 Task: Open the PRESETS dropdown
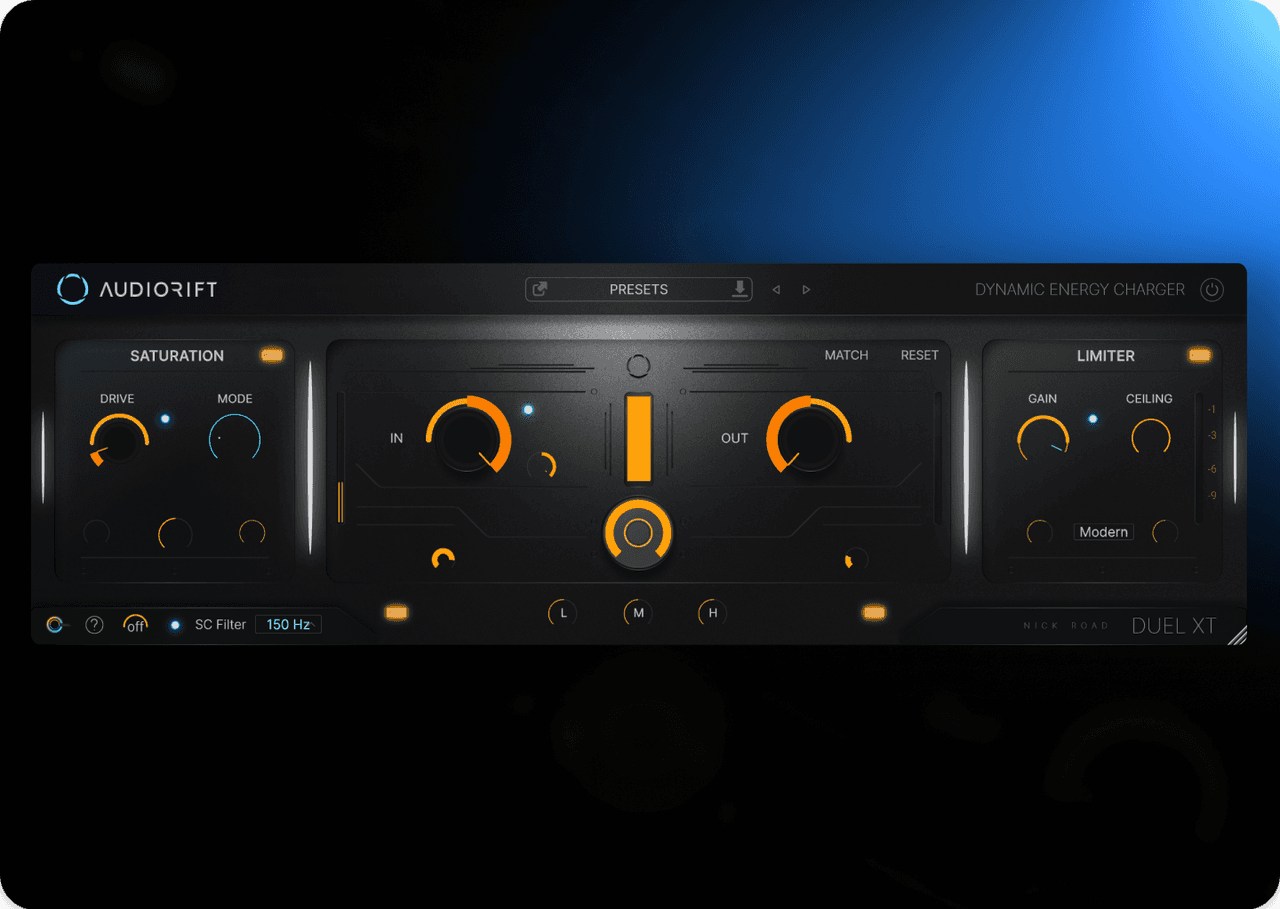tap(638, 289)
